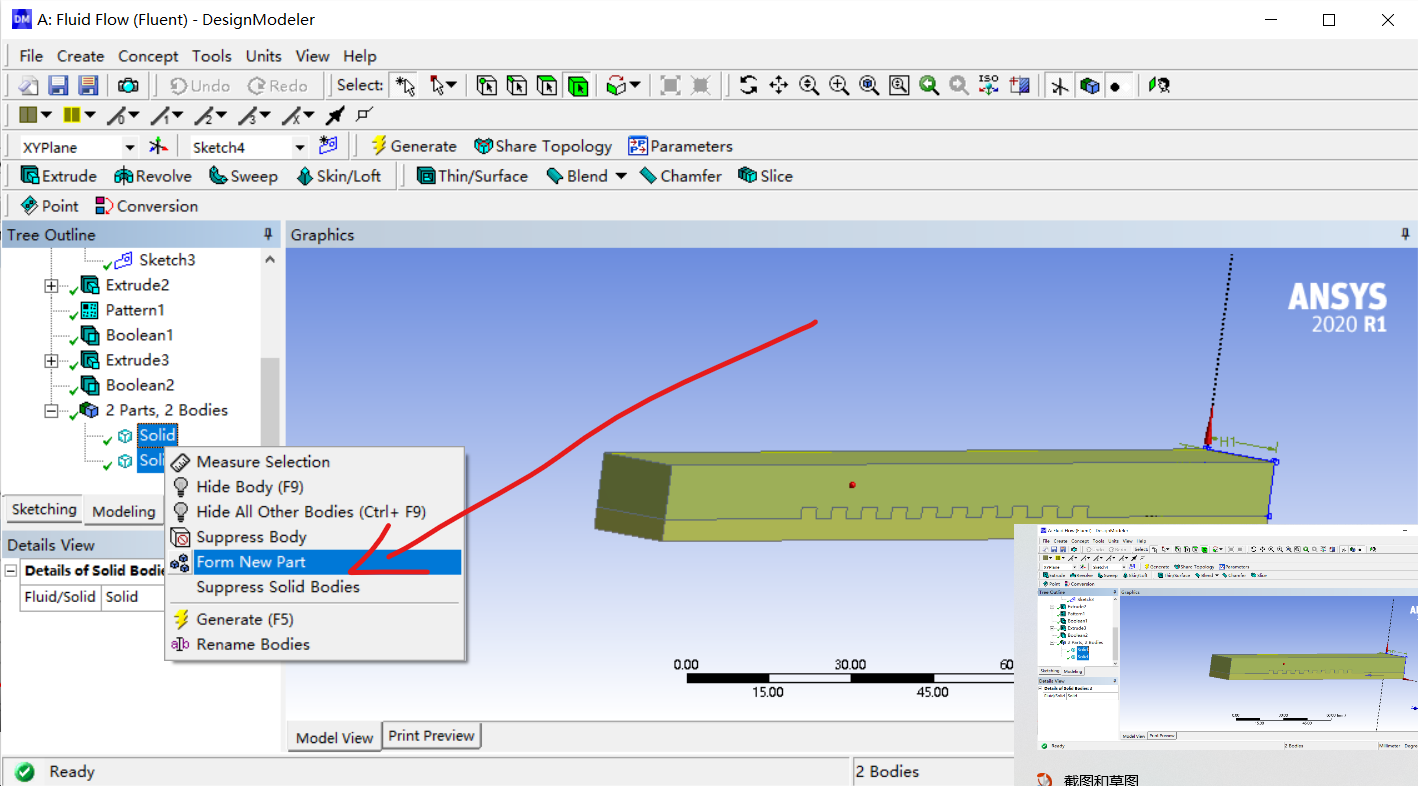Toggle the Faces selection filter
1418x786 pixels.
[x=547, y=86]
